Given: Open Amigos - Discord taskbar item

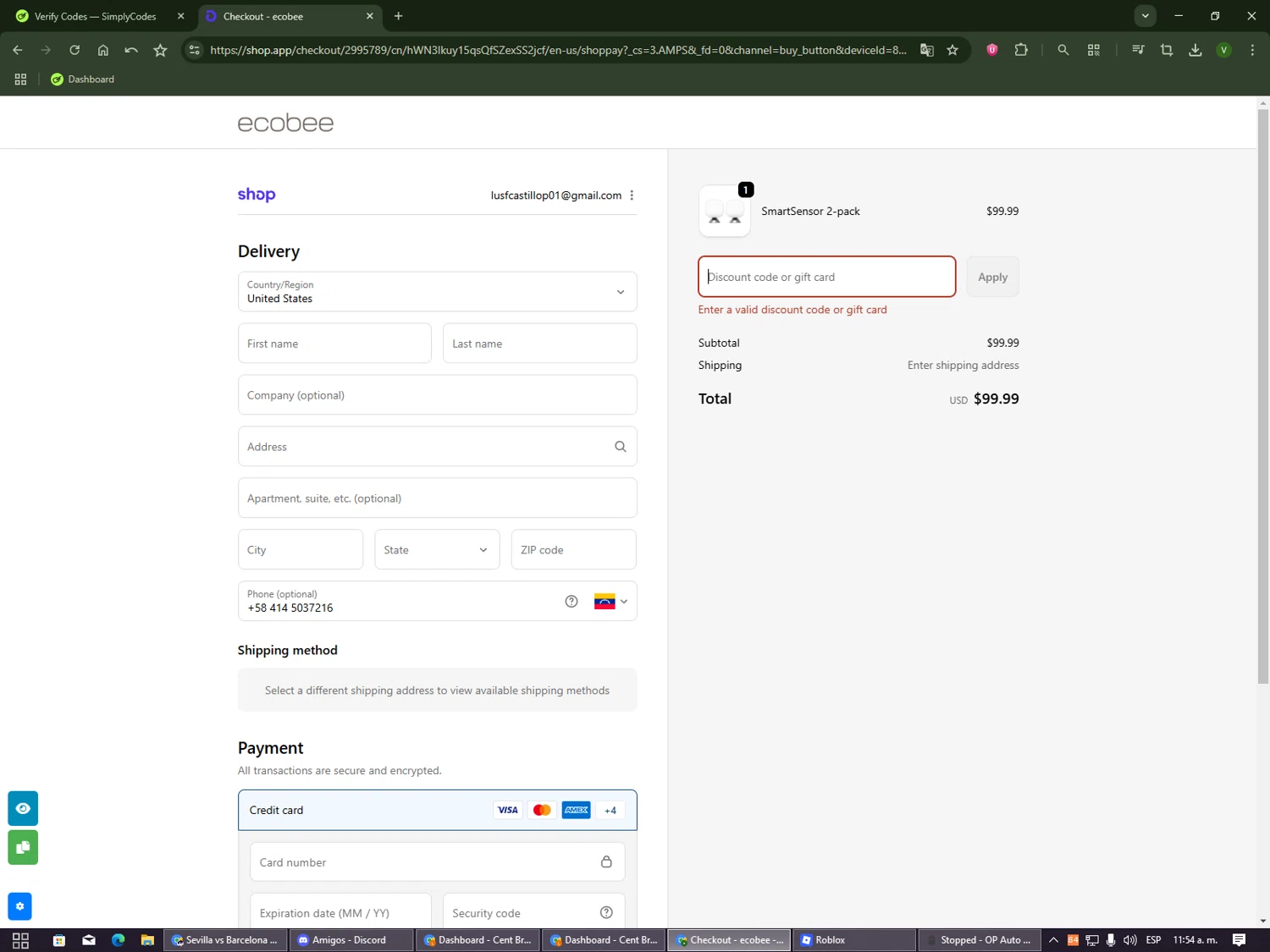Looking at the screenshot, I should 351,940.
